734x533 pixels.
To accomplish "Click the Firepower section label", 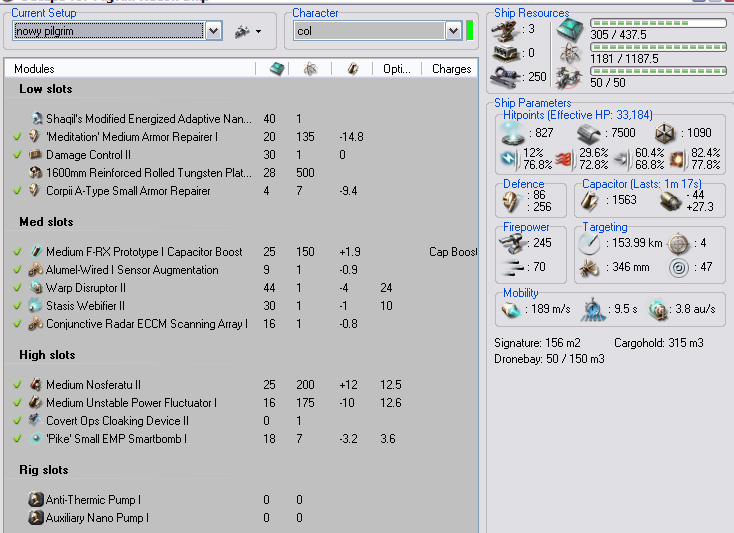I will [526, 227].
